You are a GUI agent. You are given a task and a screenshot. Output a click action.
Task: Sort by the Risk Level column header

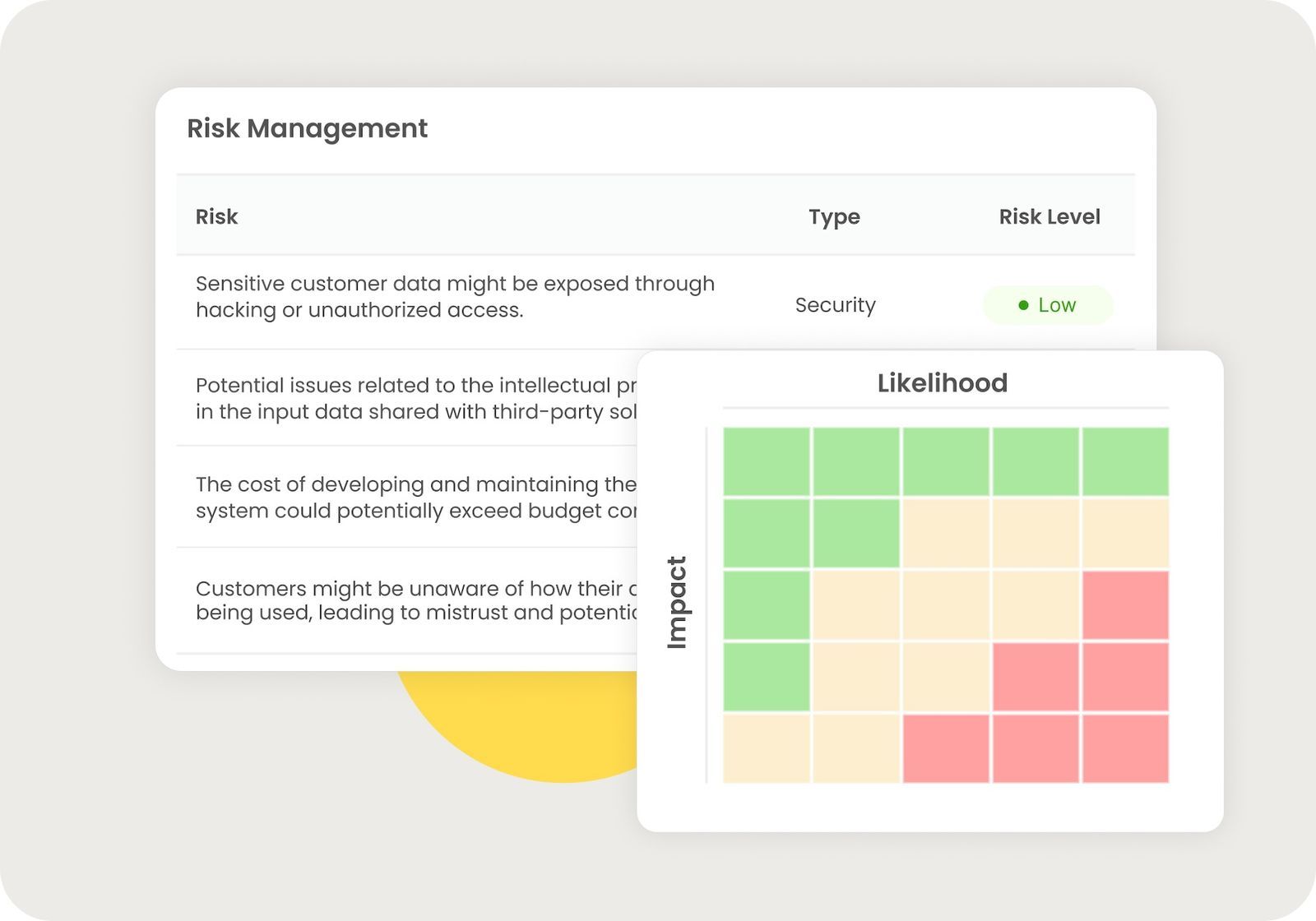1050,216
